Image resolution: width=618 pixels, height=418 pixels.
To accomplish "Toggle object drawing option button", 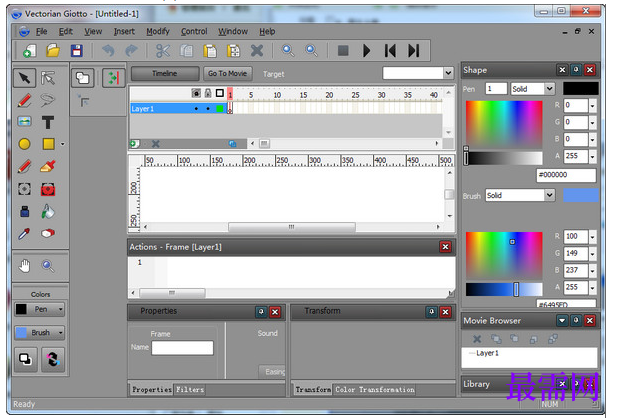I will tap(83, 78).
